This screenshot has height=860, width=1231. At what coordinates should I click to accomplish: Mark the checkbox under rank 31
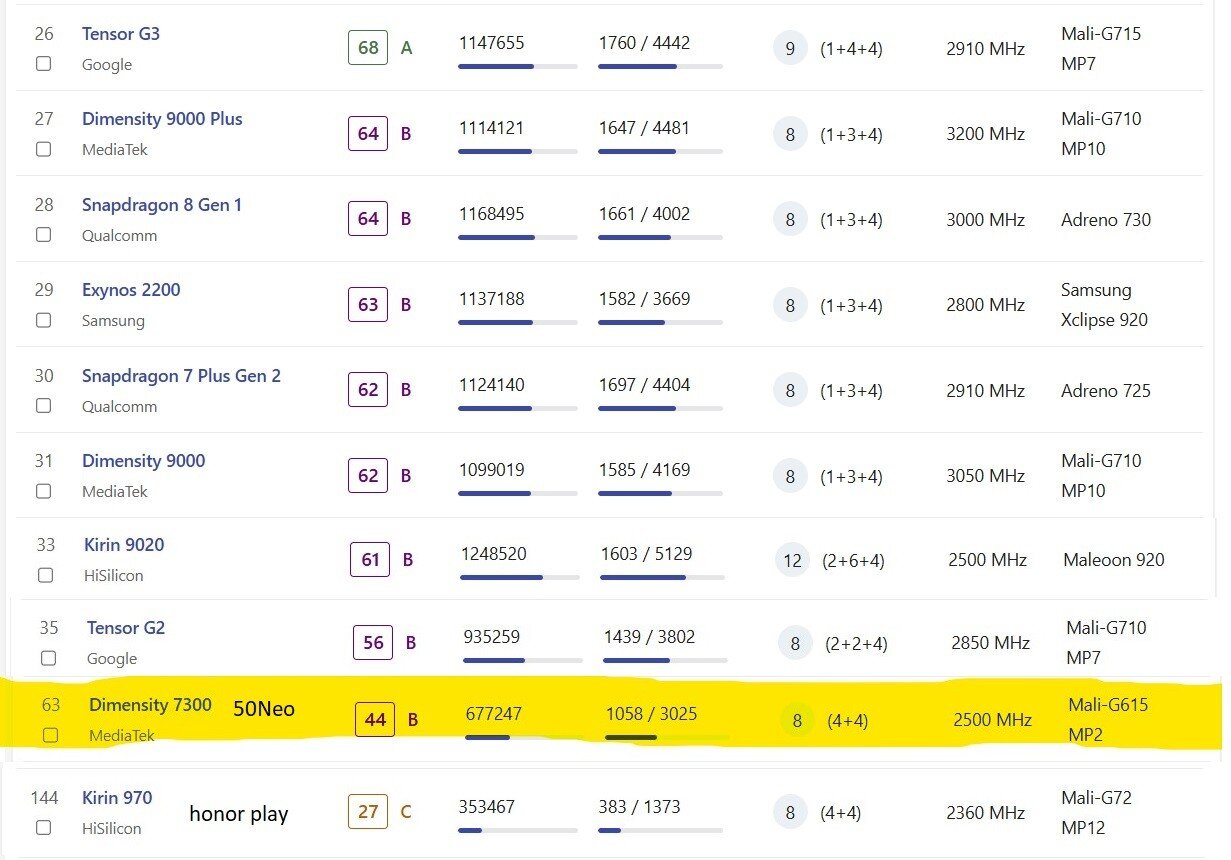coord(44,491)
